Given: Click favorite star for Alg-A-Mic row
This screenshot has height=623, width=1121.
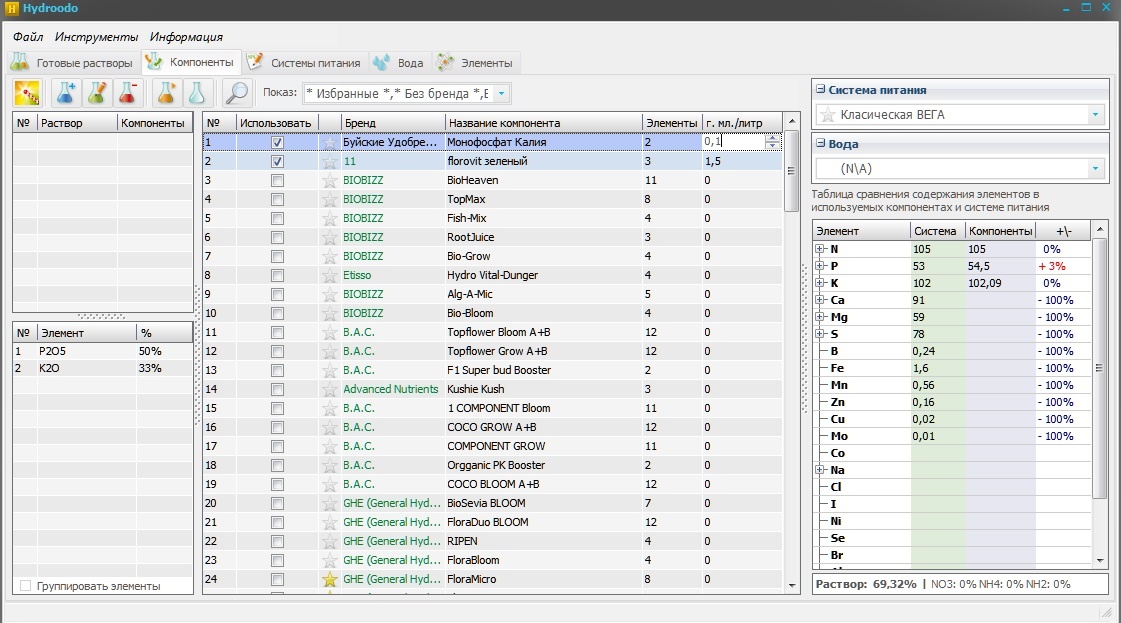Looking at the screenshot, I should point(329,294).
